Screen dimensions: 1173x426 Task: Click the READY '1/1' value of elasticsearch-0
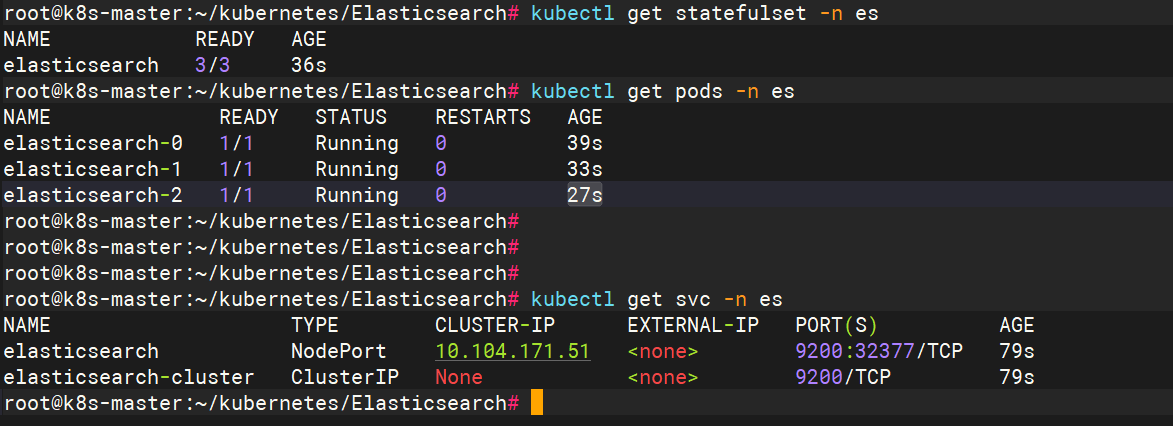[236, 143]
